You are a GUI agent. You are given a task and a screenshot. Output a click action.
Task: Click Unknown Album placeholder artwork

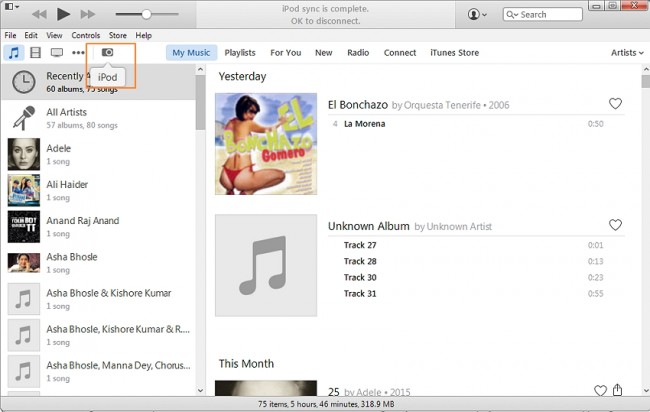(x=266, y=265)
